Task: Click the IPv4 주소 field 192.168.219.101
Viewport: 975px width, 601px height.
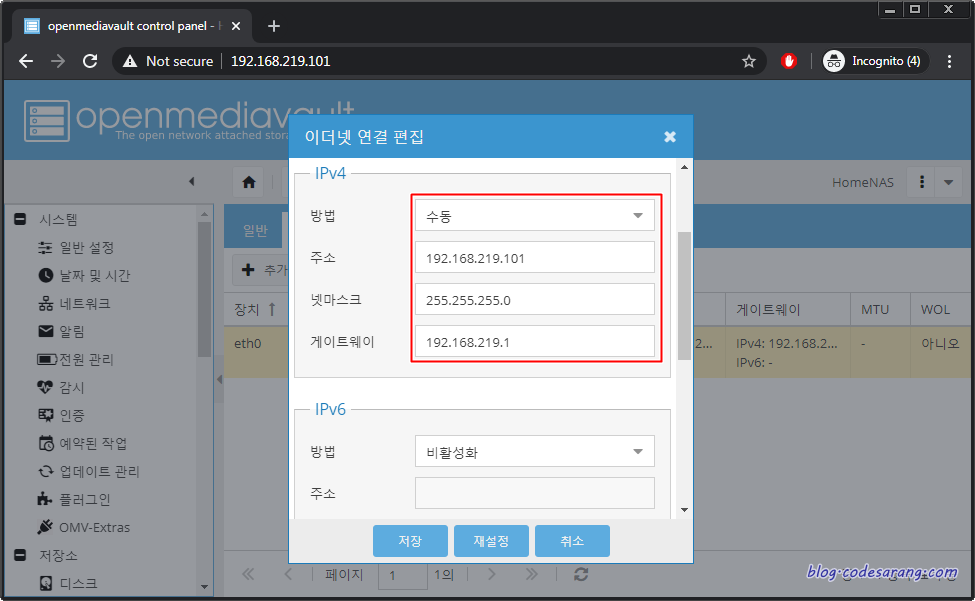Action: (x=535, y=257)
